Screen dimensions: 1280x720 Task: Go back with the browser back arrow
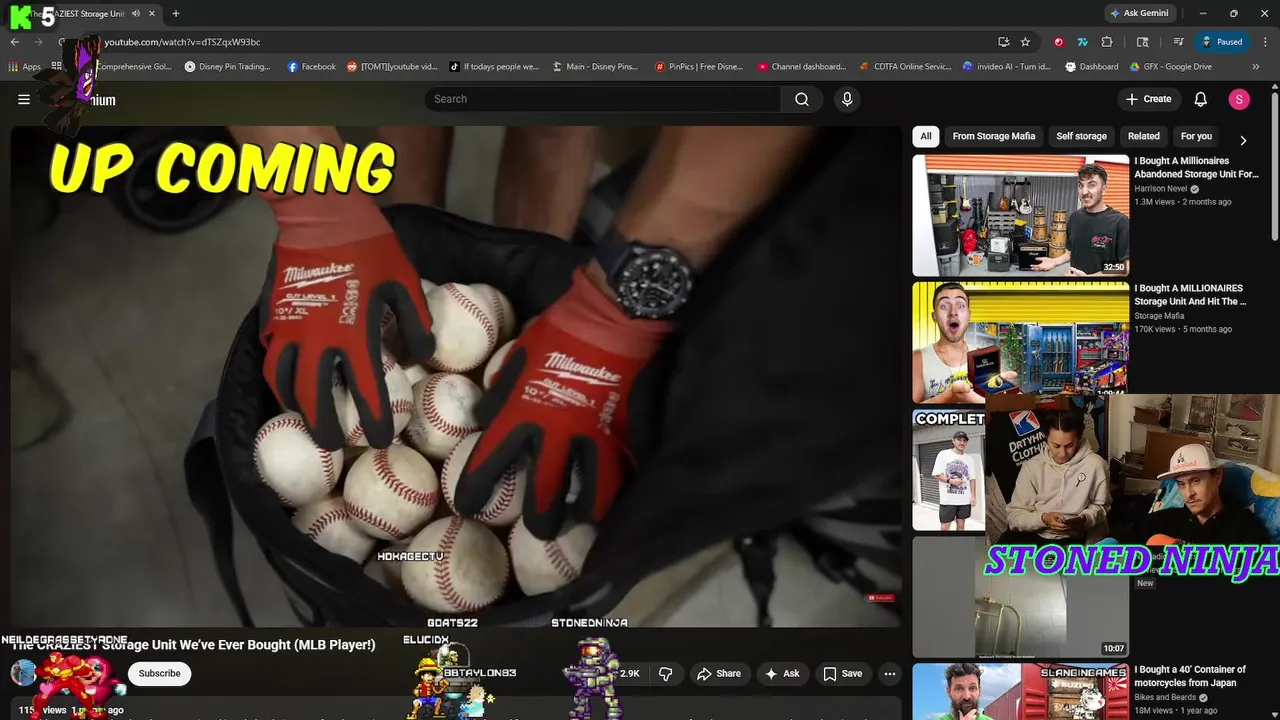point(15,42)
